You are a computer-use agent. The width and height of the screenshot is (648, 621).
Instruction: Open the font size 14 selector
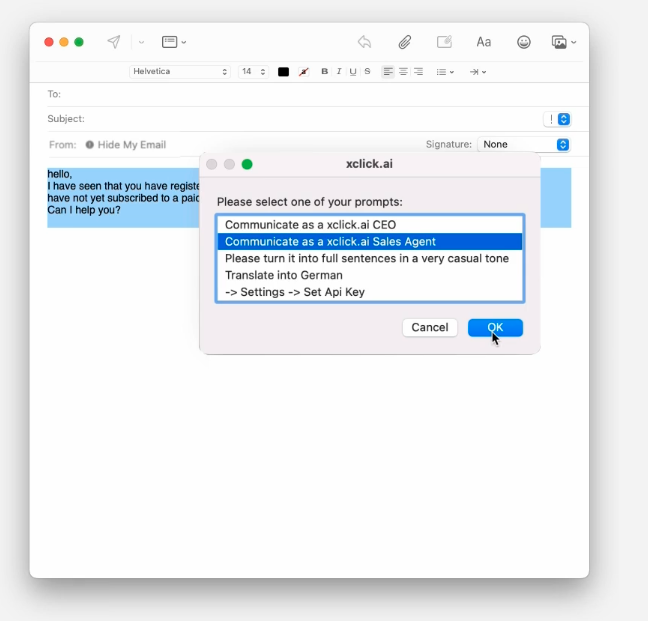(x=253, y=71)
